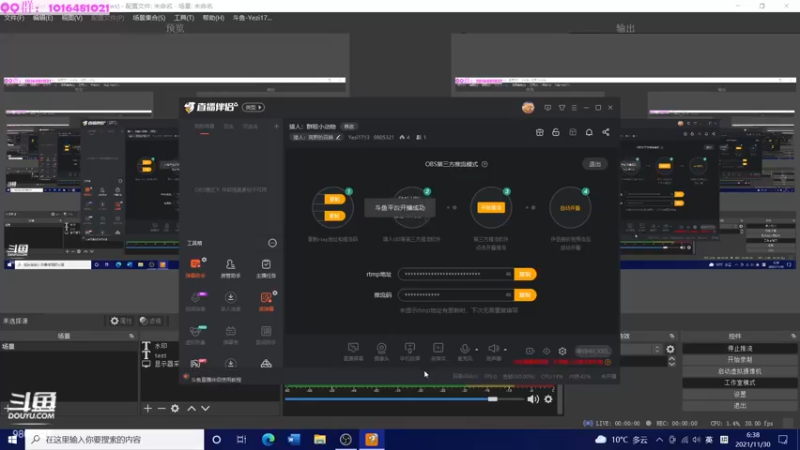
Task: Click the edit pill beside the title
Action: coord(349,127)
